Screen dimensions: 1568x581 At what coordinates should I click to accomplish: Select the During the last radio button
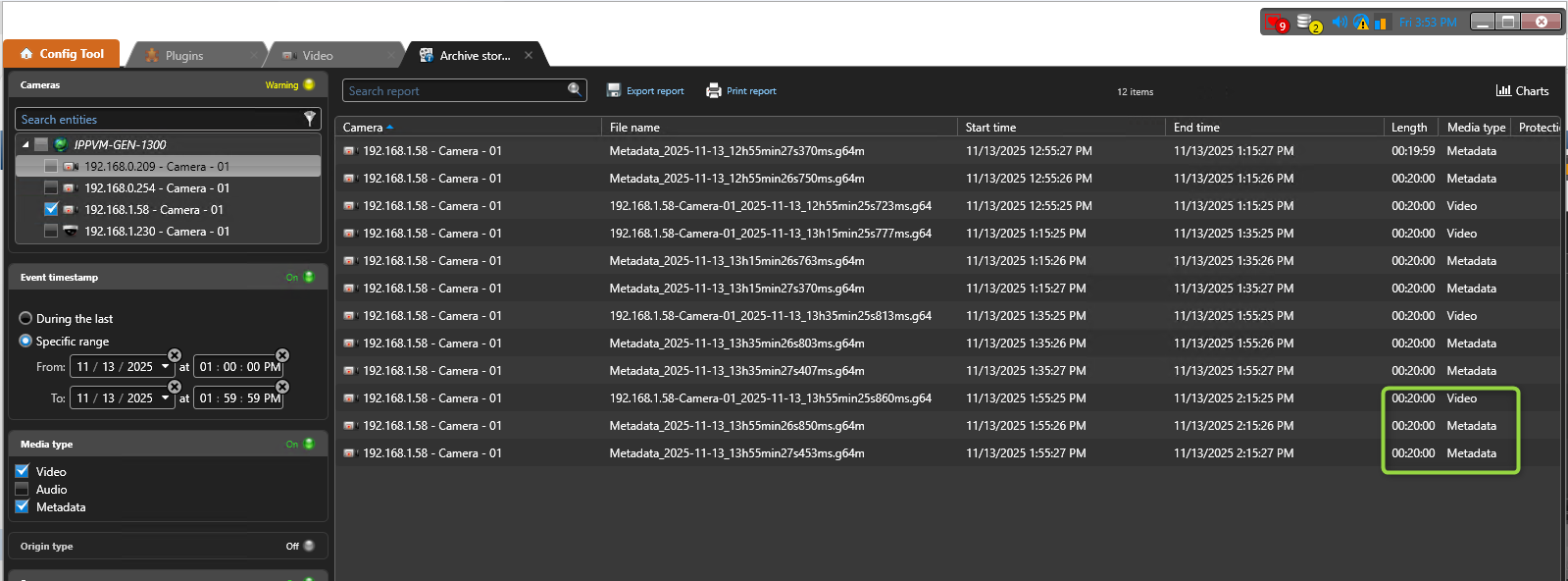pyautogui.click(x=26, y=319)
